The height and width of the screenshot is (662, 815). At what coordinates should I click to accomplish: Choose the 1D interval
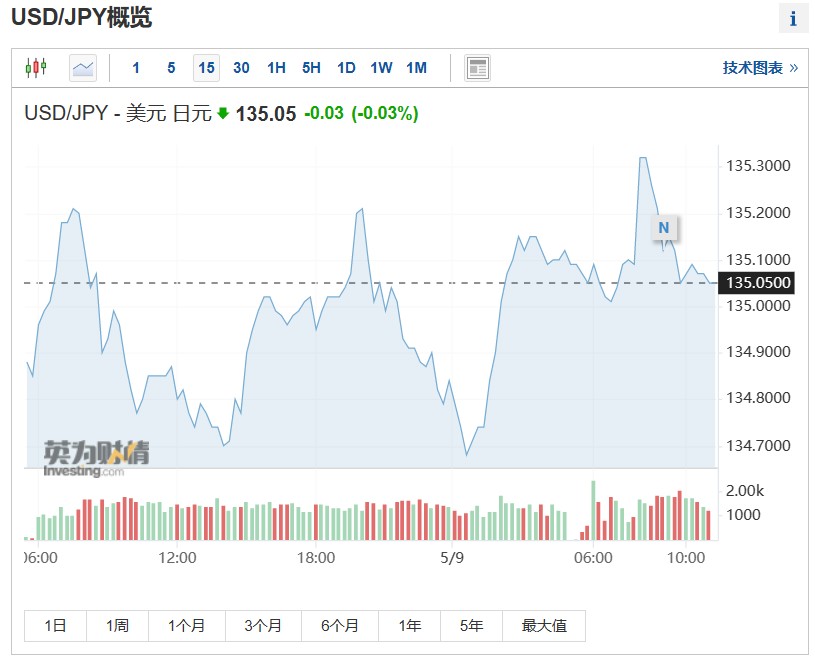[x=346, y=68]
